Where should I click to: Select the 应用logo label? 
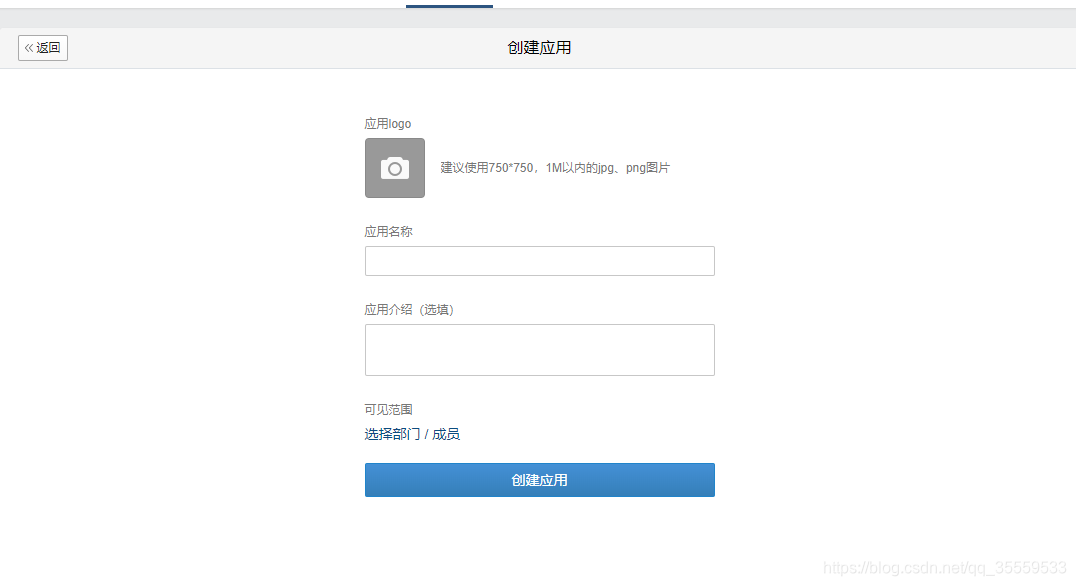tap(388, 124)
